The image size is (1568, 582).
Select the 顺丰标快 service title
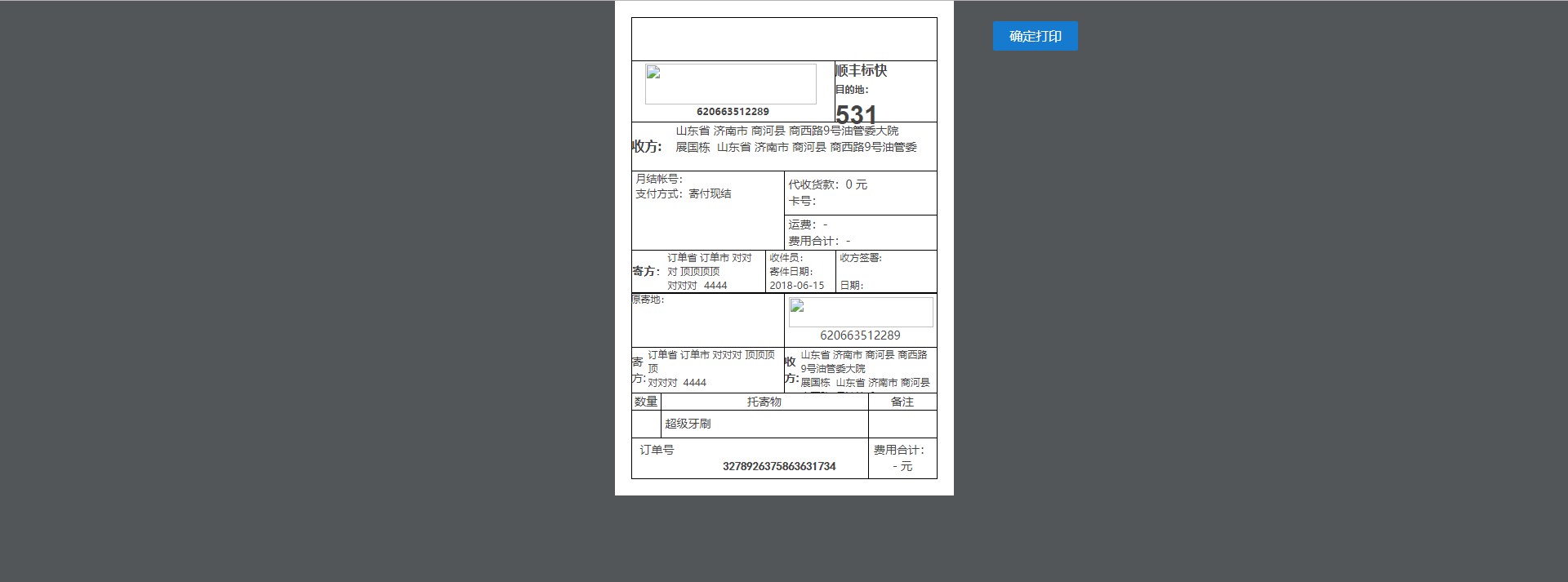pos(861,71)
